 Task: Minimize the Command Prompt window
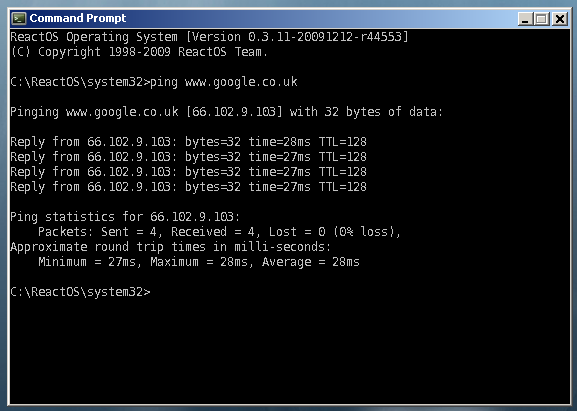[x=525, y=19]
